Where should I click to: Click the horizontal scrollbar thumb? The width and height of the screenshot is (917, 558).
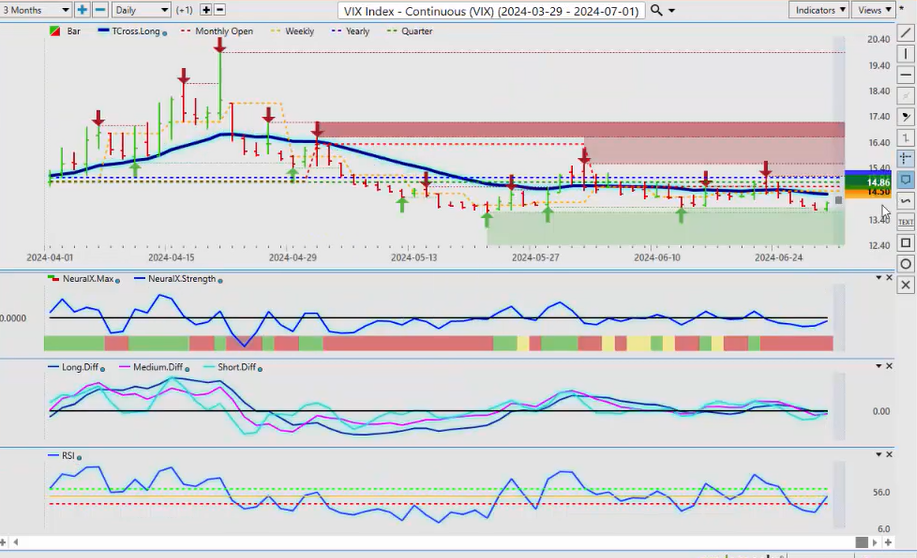coord(861,542)
